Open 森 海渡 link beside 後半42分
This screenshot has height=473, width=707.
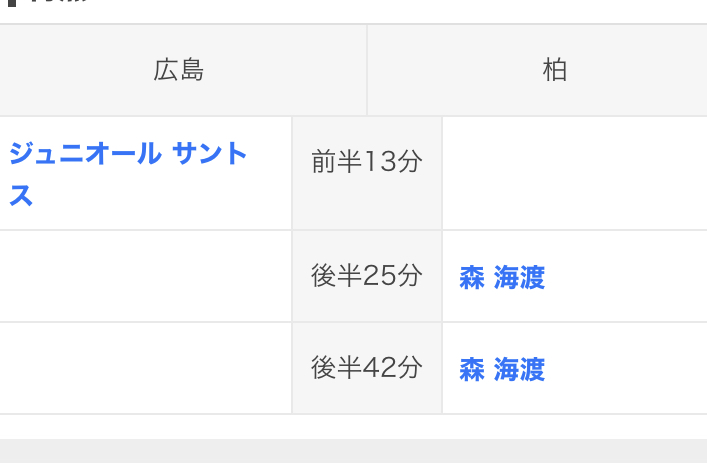(x=502, y=369)
